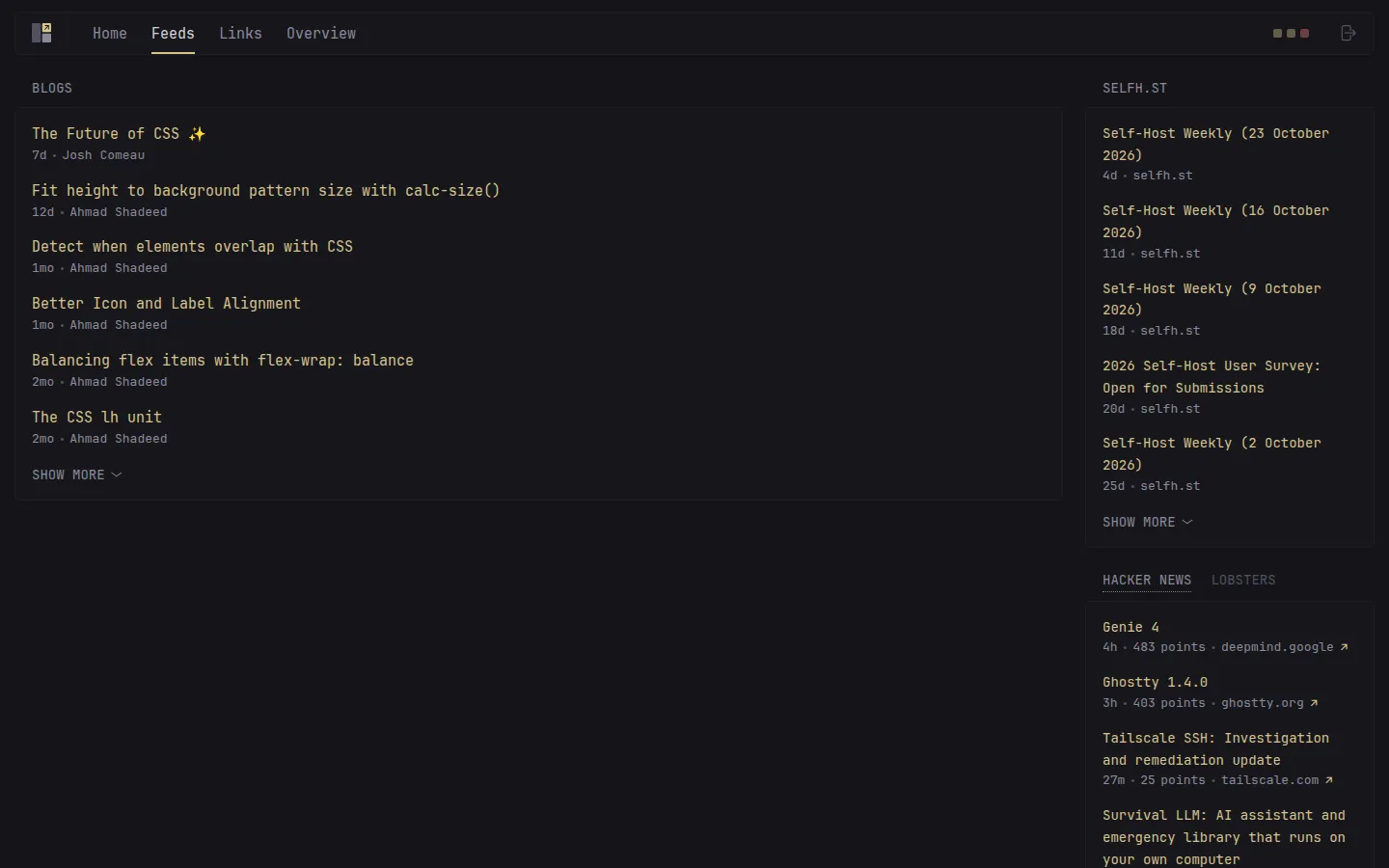This screenshot has width=1389, height=868.
Task: Open Self-Host Weekly 16 October 2026
Action: pyautogui.click(x=1215, y=221)
